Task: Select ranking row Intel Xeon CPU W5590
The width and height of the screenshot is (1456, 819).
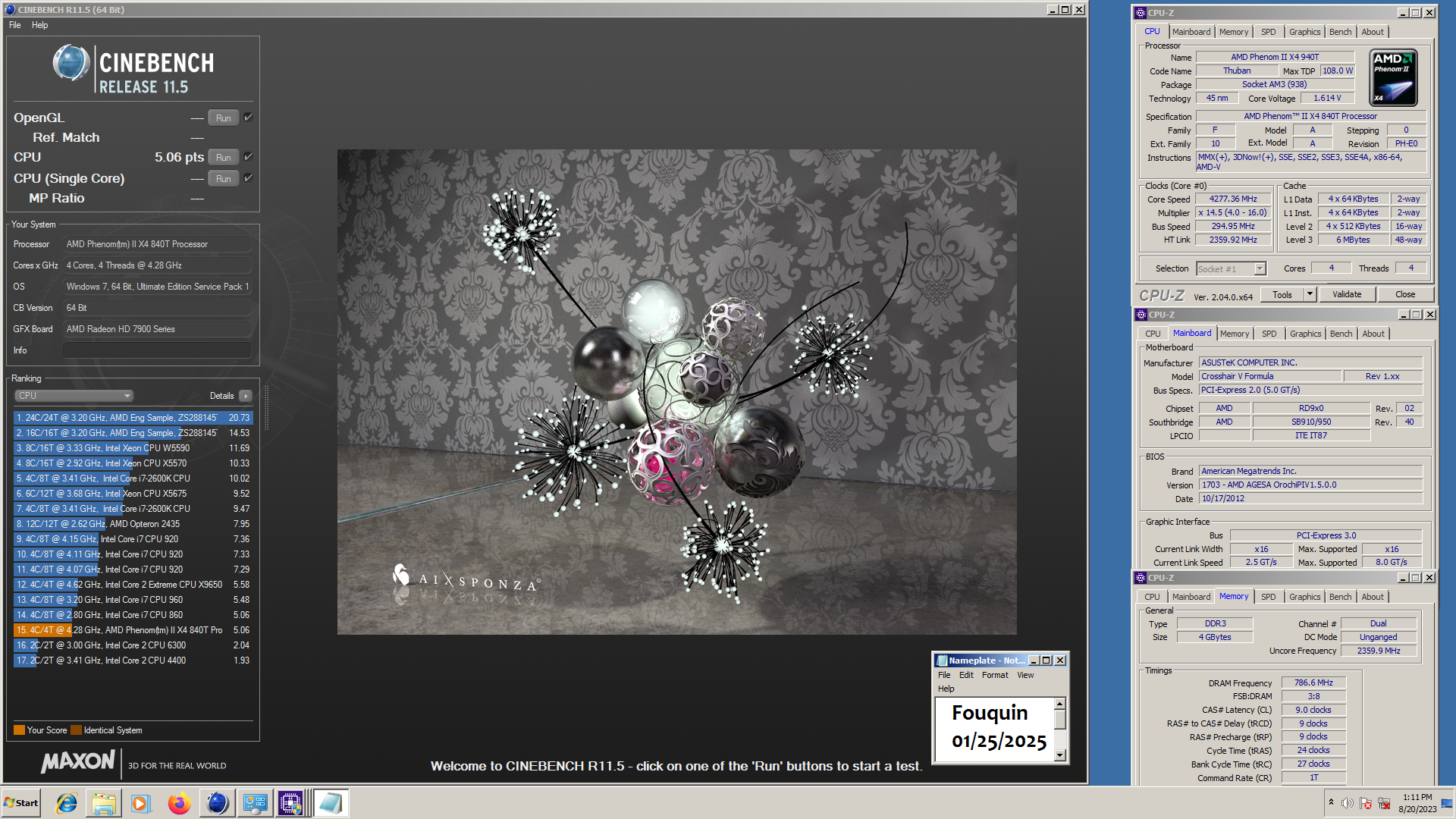Action: coord(132,448)
